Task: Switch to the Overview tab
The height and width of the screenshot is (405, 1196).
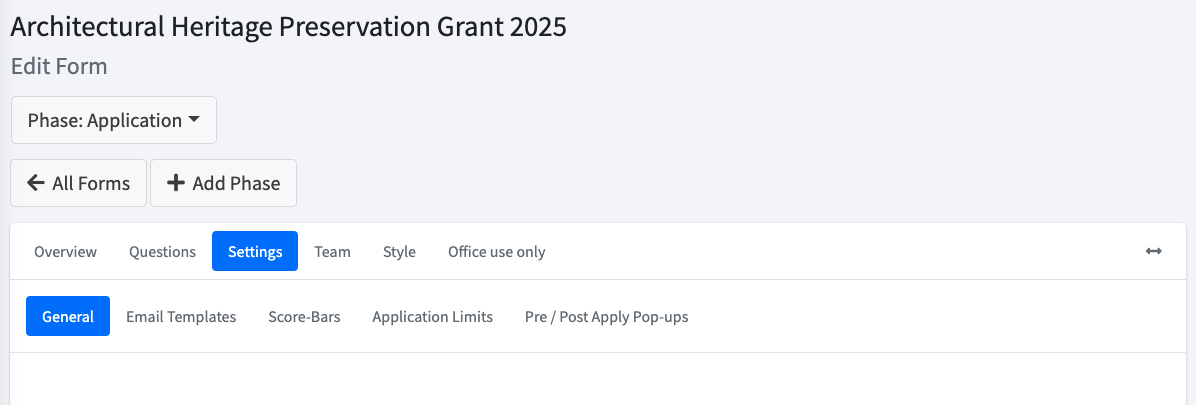Action: click(x=66, y=251)
